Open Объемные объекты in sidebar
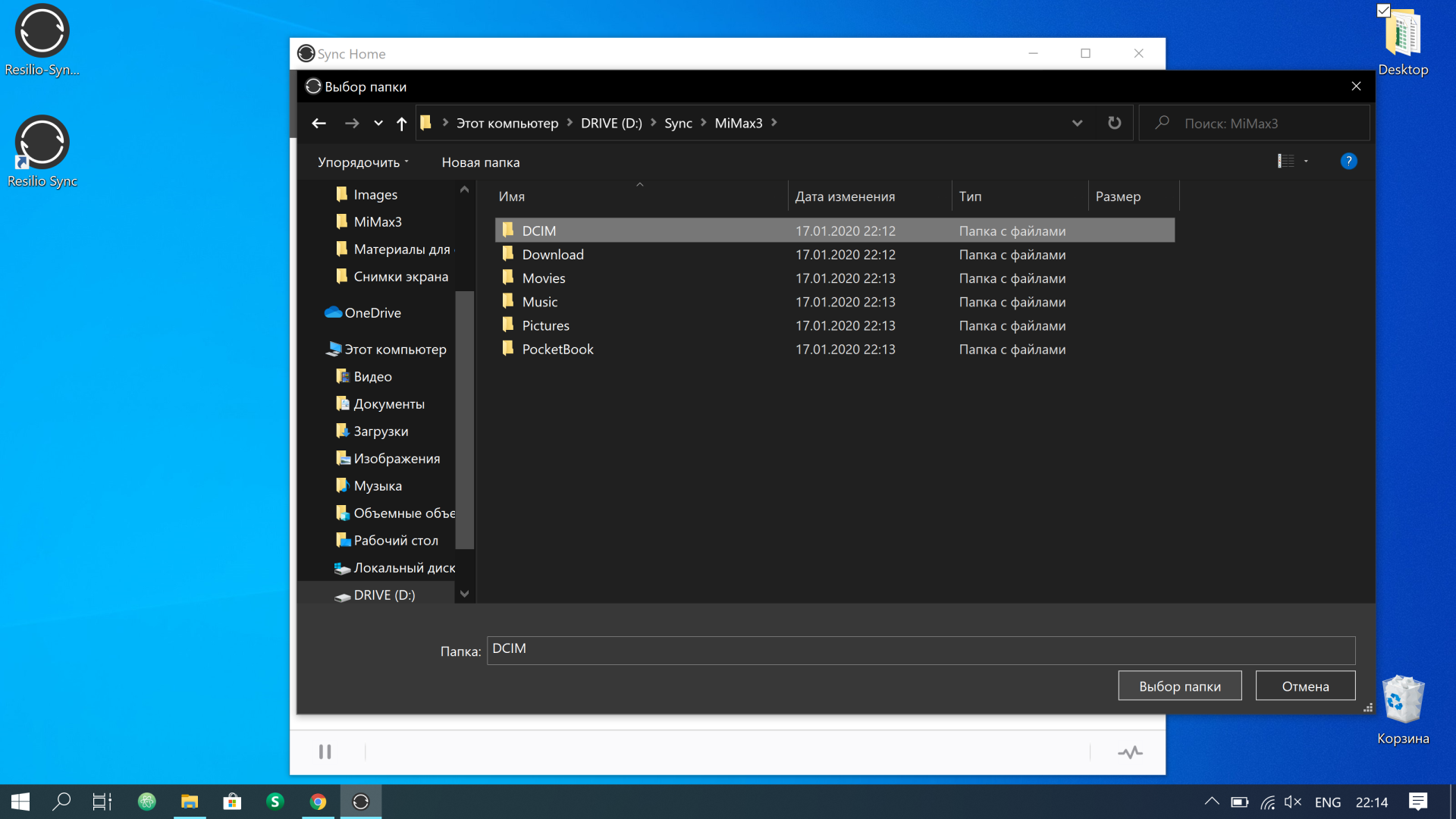This screenshot has height=819, width=1456. tap(395, 513)
